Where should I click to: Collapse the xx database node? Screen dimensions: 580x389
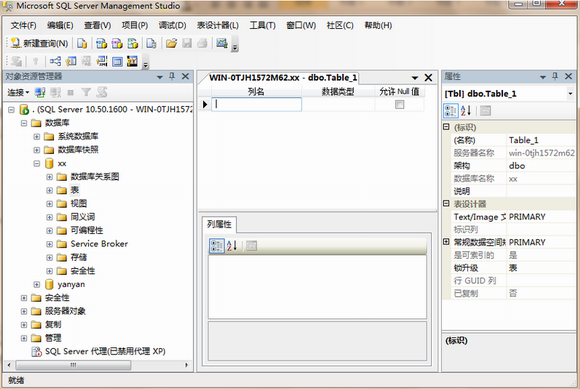click(36, 163)
